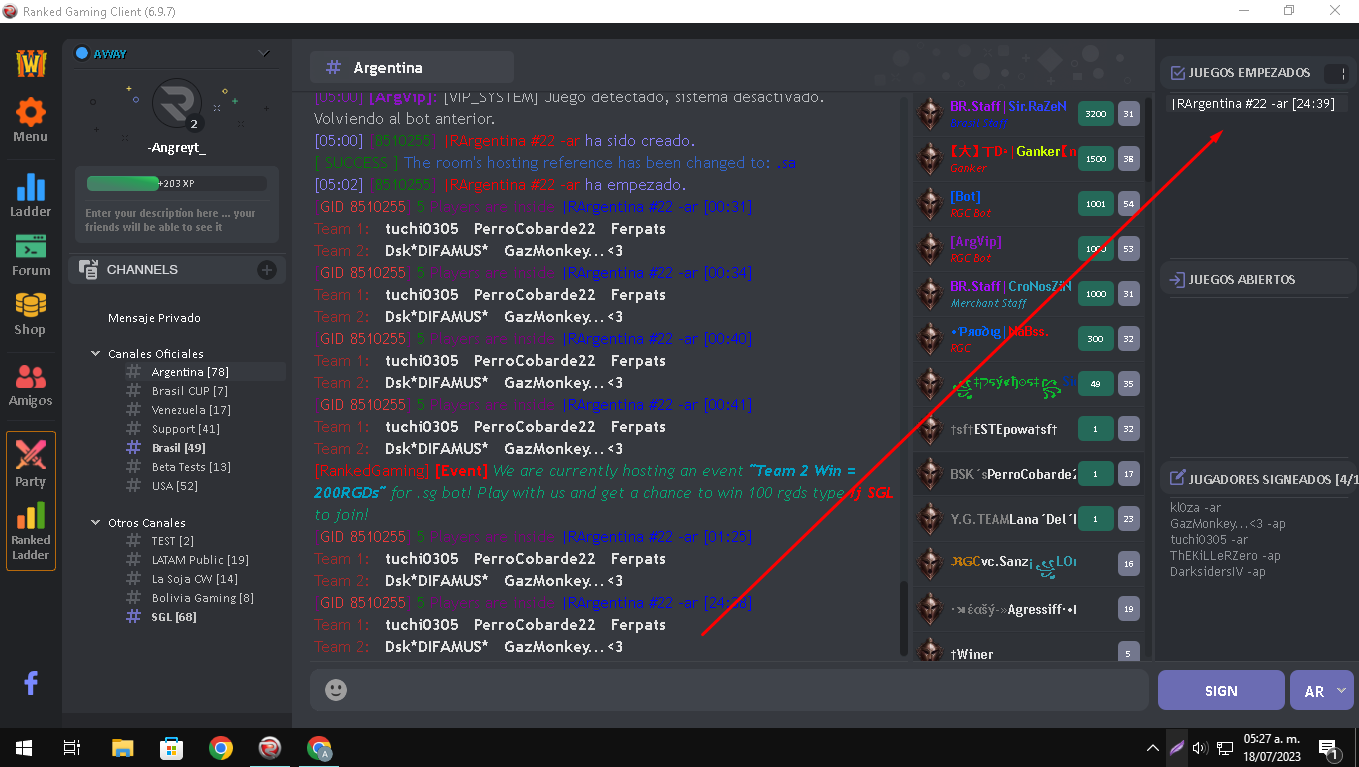Collapse the Canales Oficiales group
This screenshot has height=767, width=1359.
coord(96,354)
